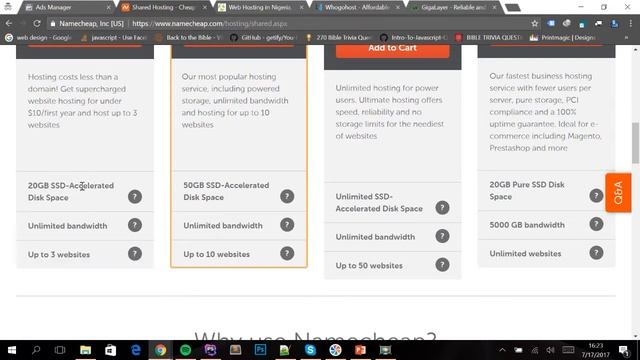
Task: Open Task View on the taskbar
Action: [x=60, y=350]
